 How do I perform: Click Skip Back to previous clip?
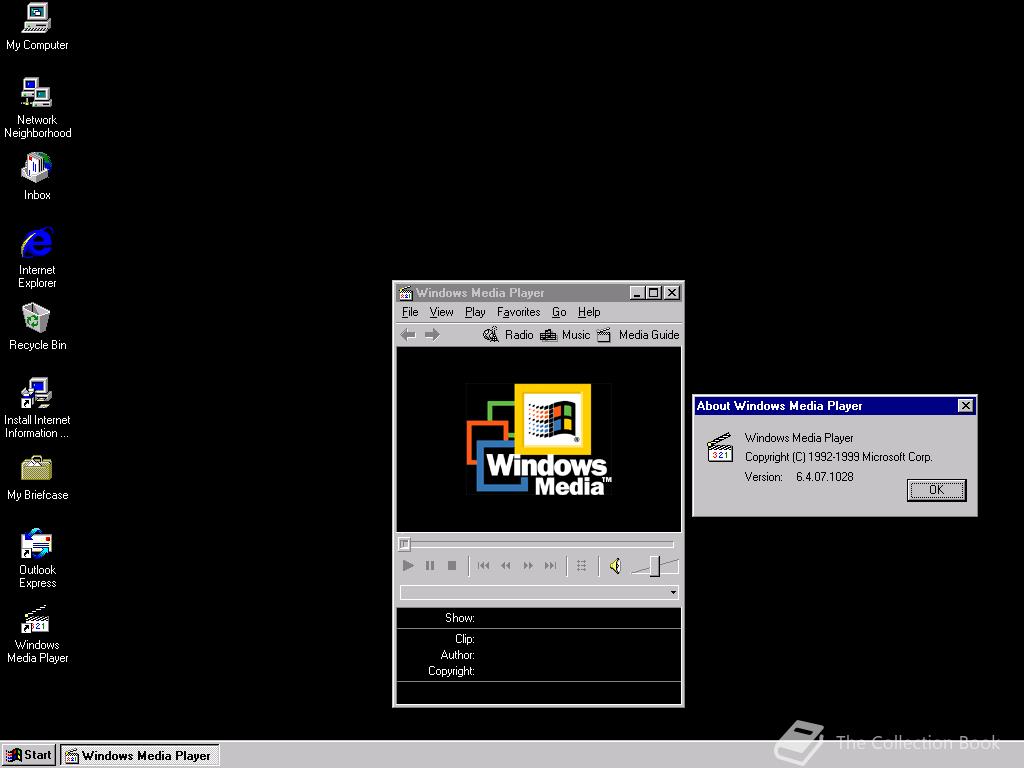click(x=483, y=566)
